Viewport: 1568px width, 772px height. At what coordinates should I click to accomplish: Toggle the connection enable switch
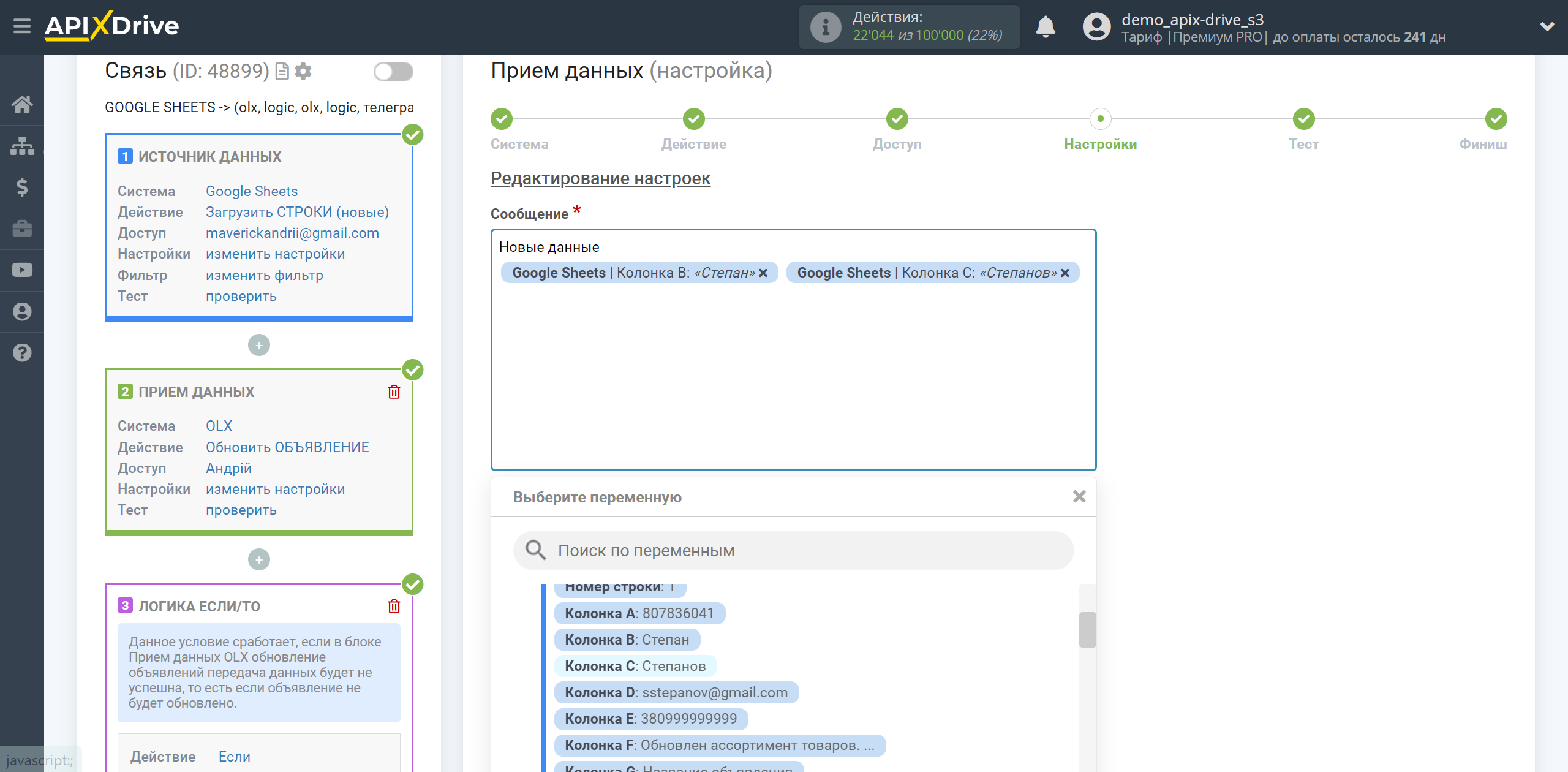click(393, 72)
